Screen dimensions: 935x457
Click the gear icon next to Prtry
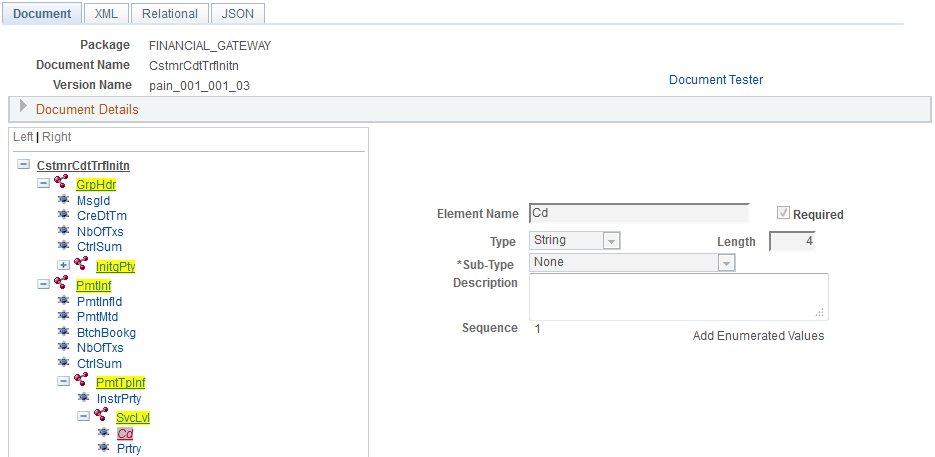tap(103, 447)
